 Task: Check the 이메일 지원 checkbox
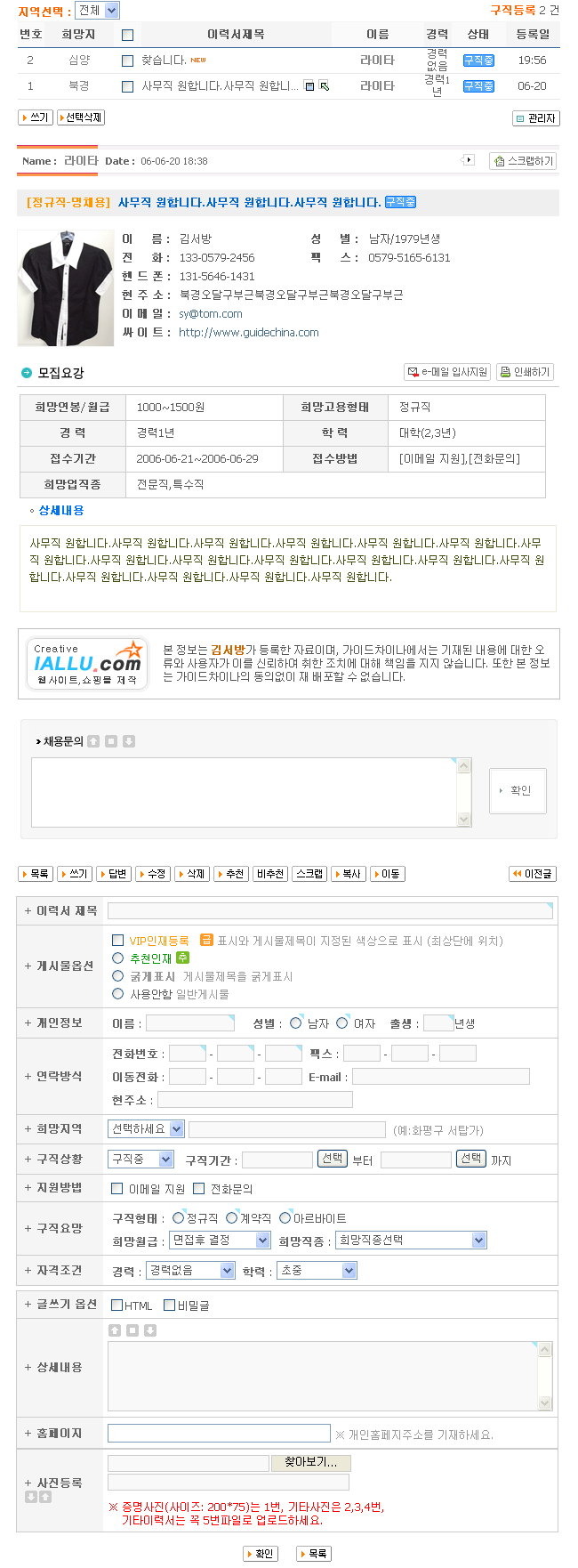117,1189
